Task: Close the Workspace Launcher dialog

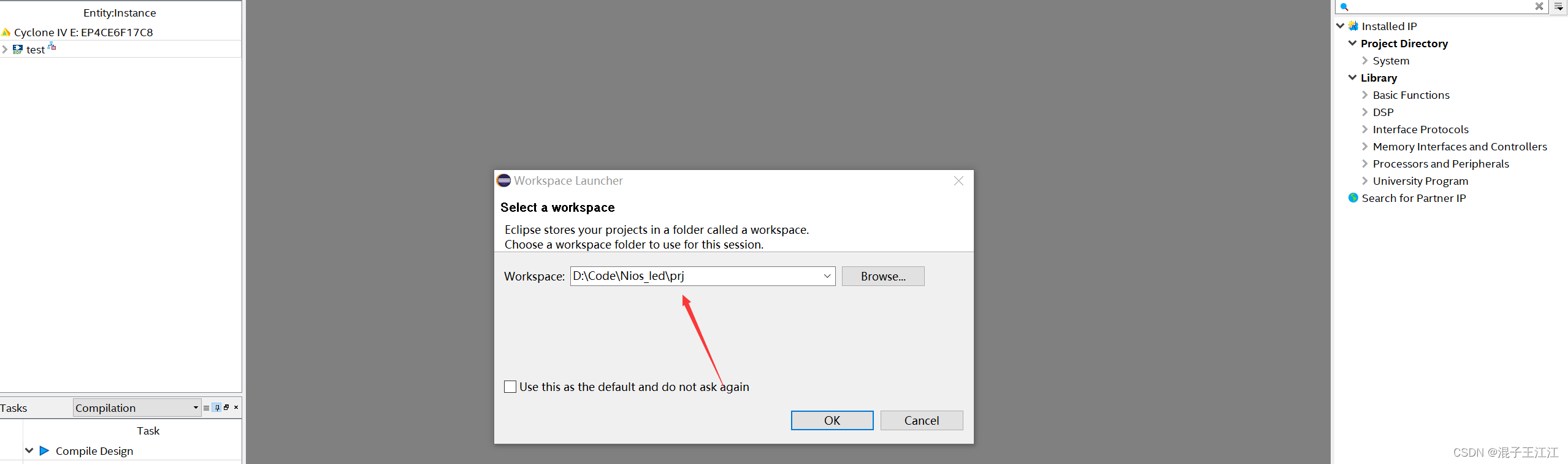Action: tap(958, 180)
